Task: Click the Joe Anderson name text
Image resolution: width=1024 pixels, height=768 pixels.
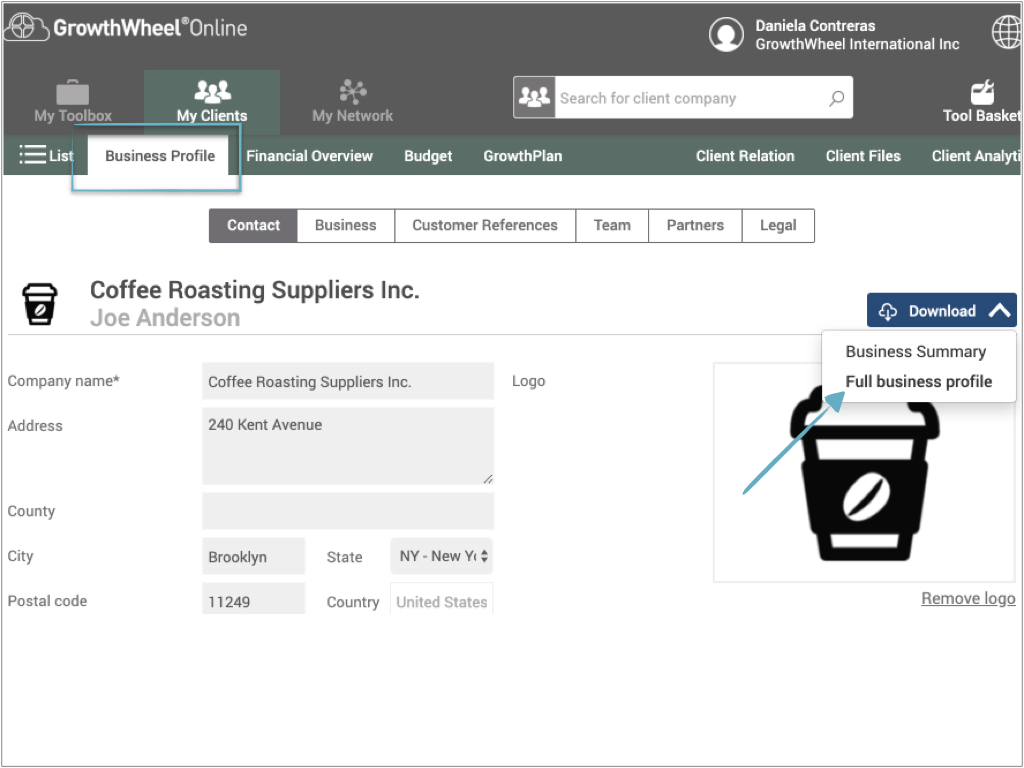Action: click(165, 317)
